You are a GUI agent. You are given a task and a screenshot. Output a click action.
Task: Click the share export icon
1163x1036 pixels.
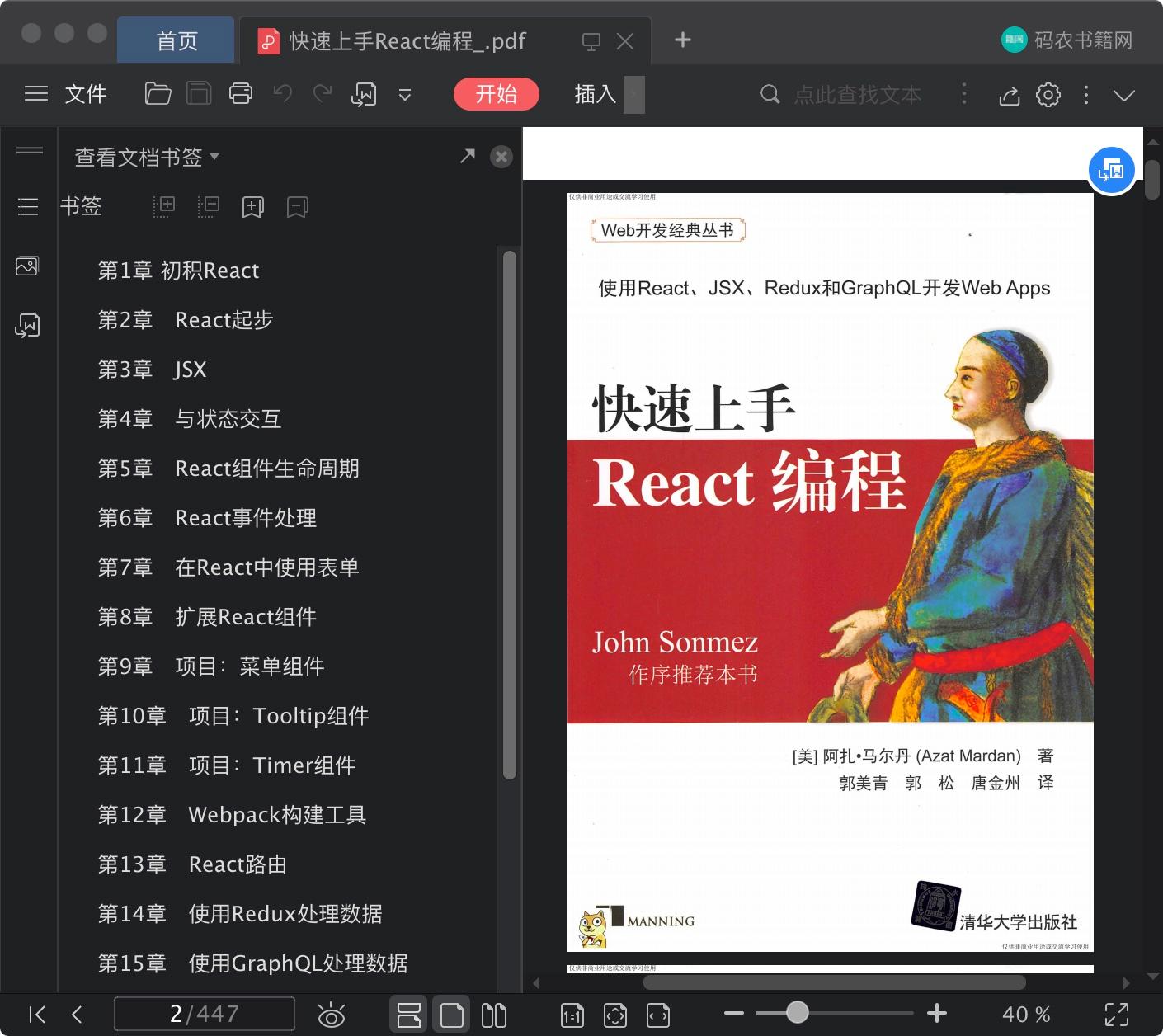click(x=1009, y=95)
